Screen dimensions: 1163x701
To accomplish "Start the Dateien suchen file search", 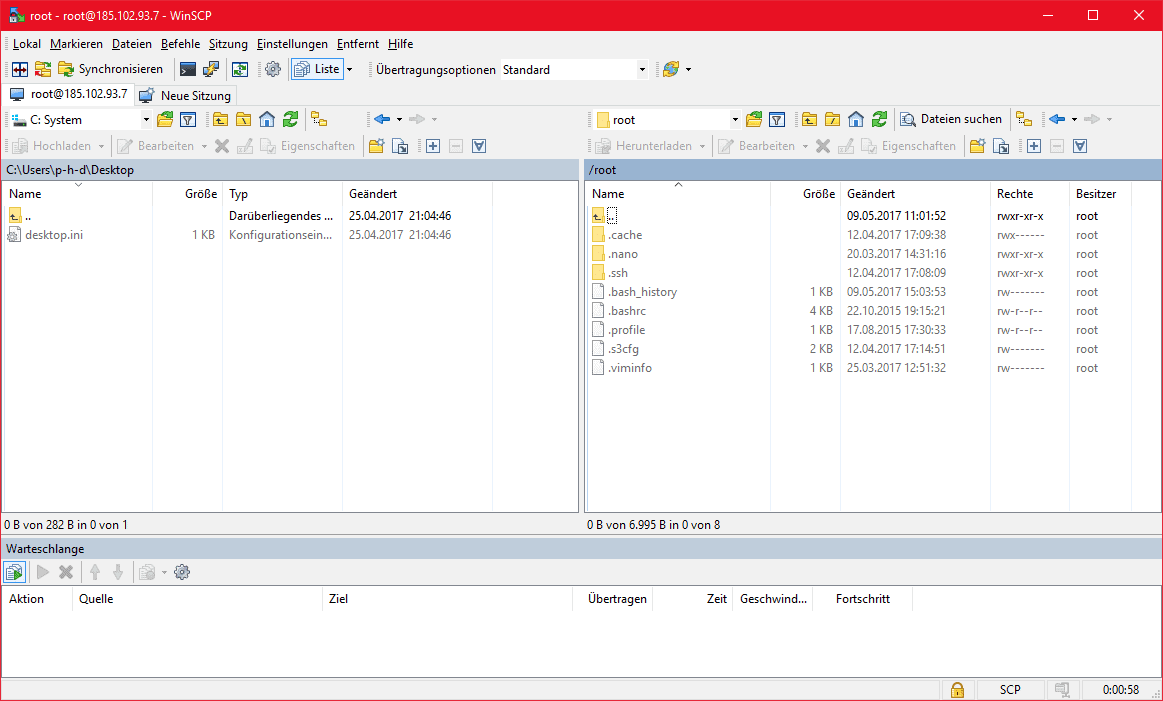I will 950,118.
